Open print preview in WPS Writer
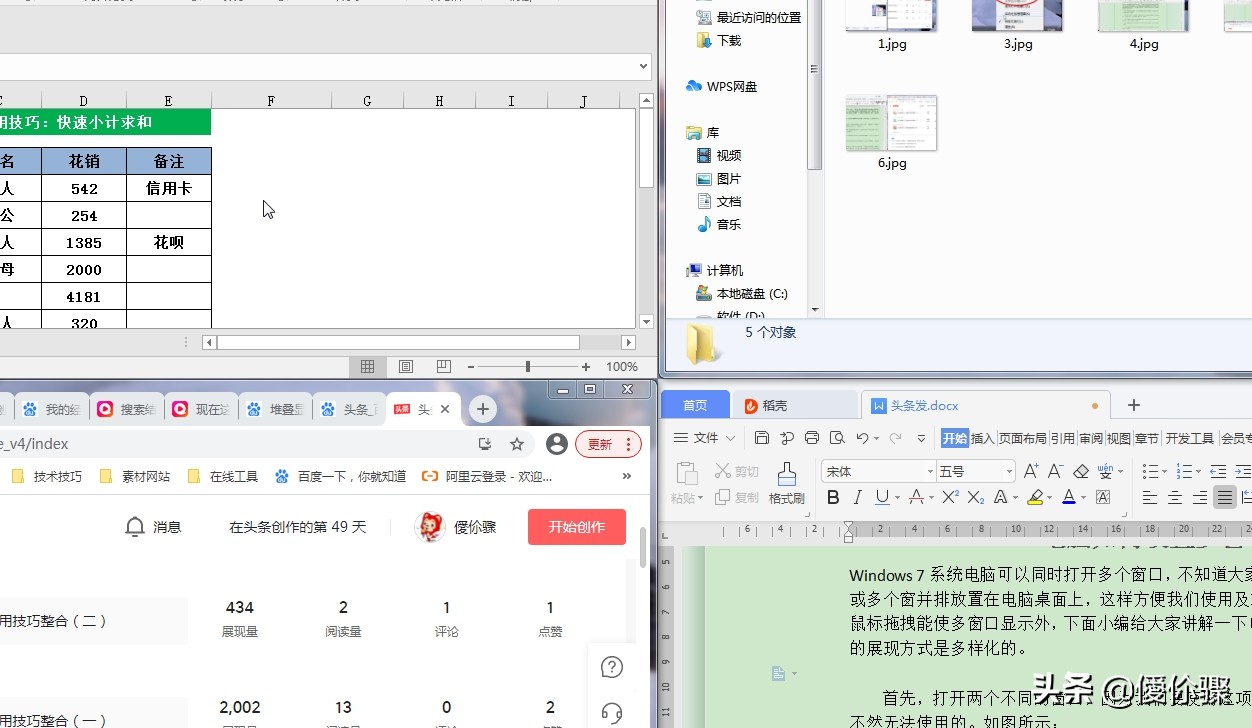 [837, 438]
